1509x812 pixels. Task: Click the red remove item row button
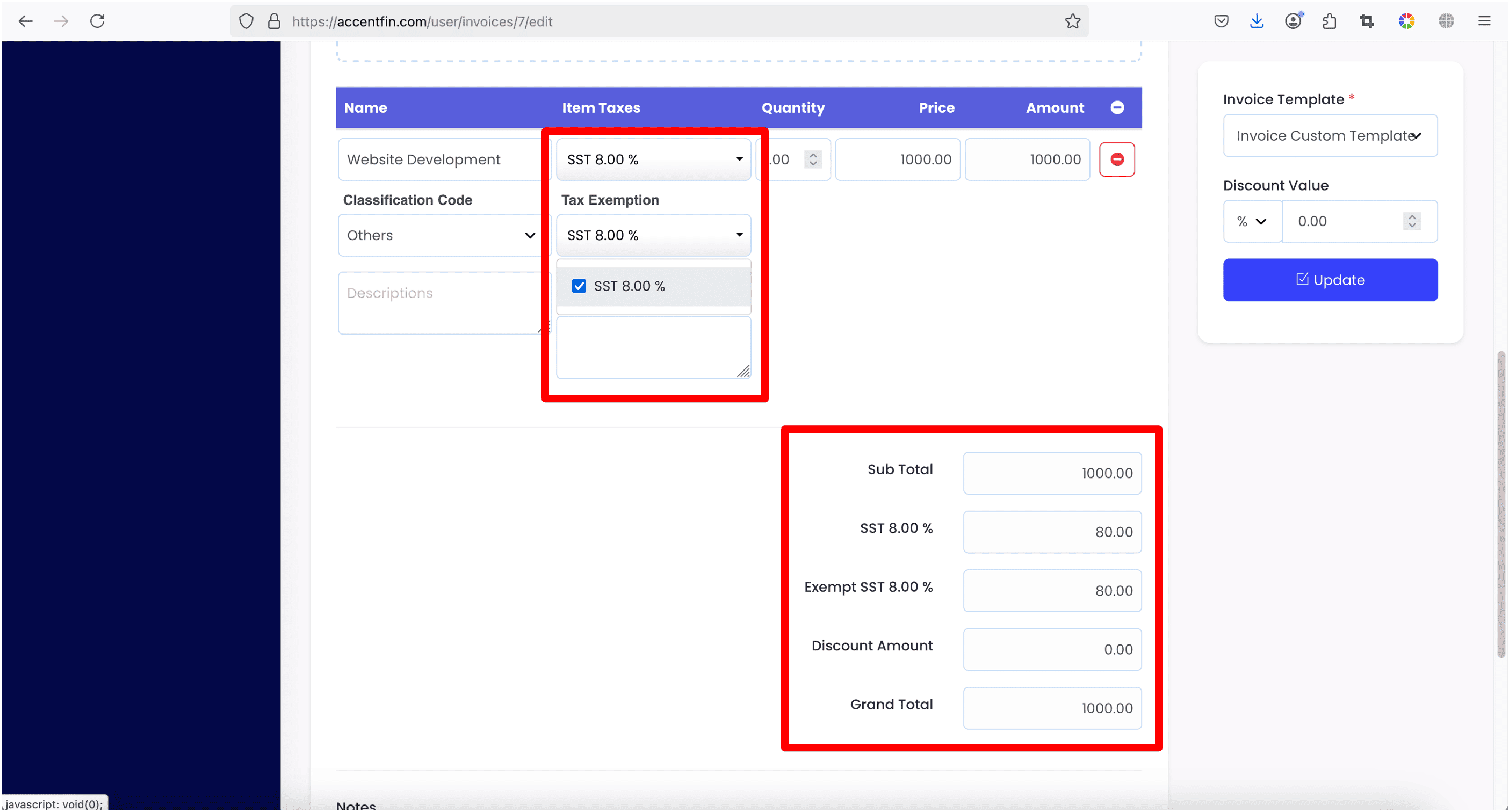[1116, 160]
